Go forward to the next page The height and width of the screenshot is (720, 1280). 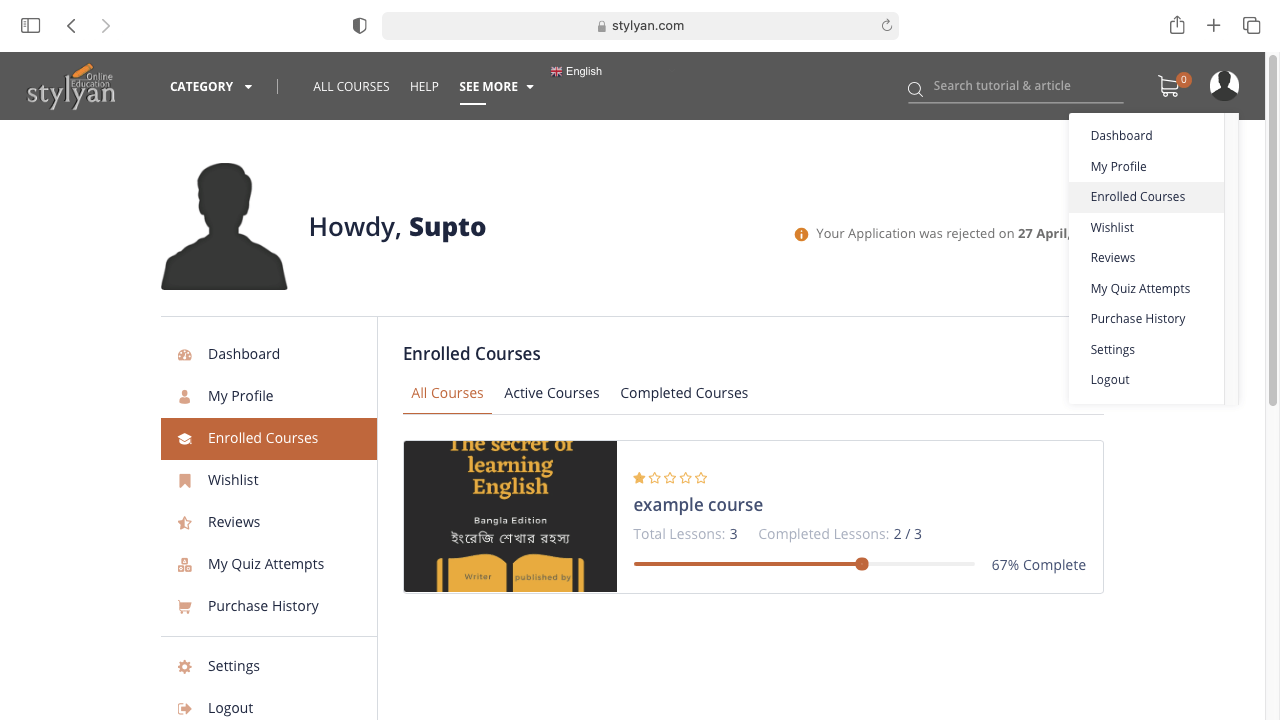(106, 26)
